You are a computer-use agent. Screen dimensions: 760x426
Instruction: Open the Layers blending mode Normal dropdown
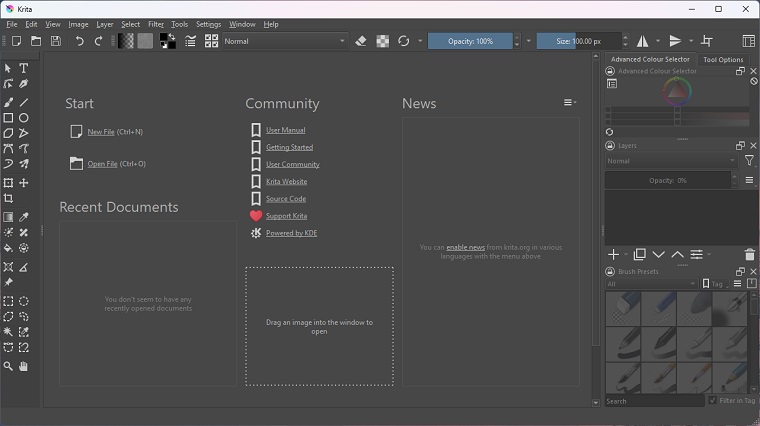click(671, 161)
